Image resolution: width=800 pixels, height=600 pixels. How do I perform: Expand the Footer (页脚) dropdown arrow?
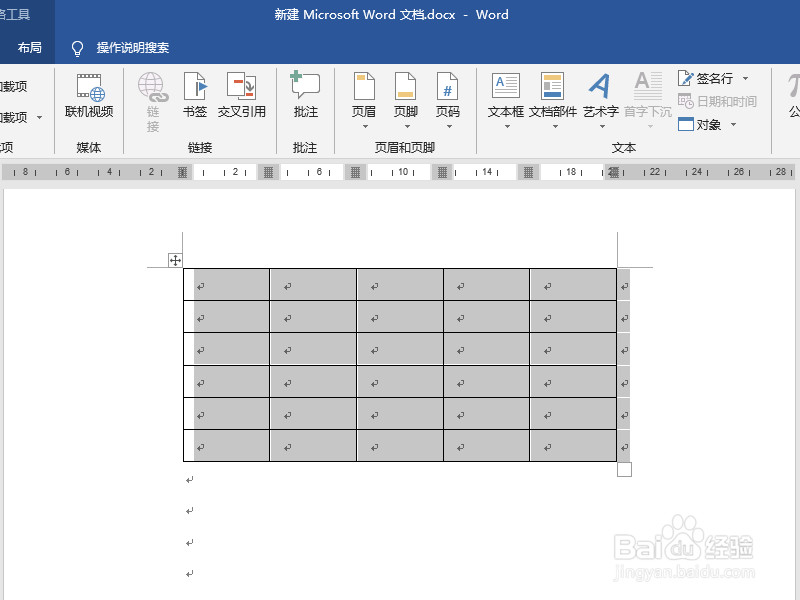point(407,127)
